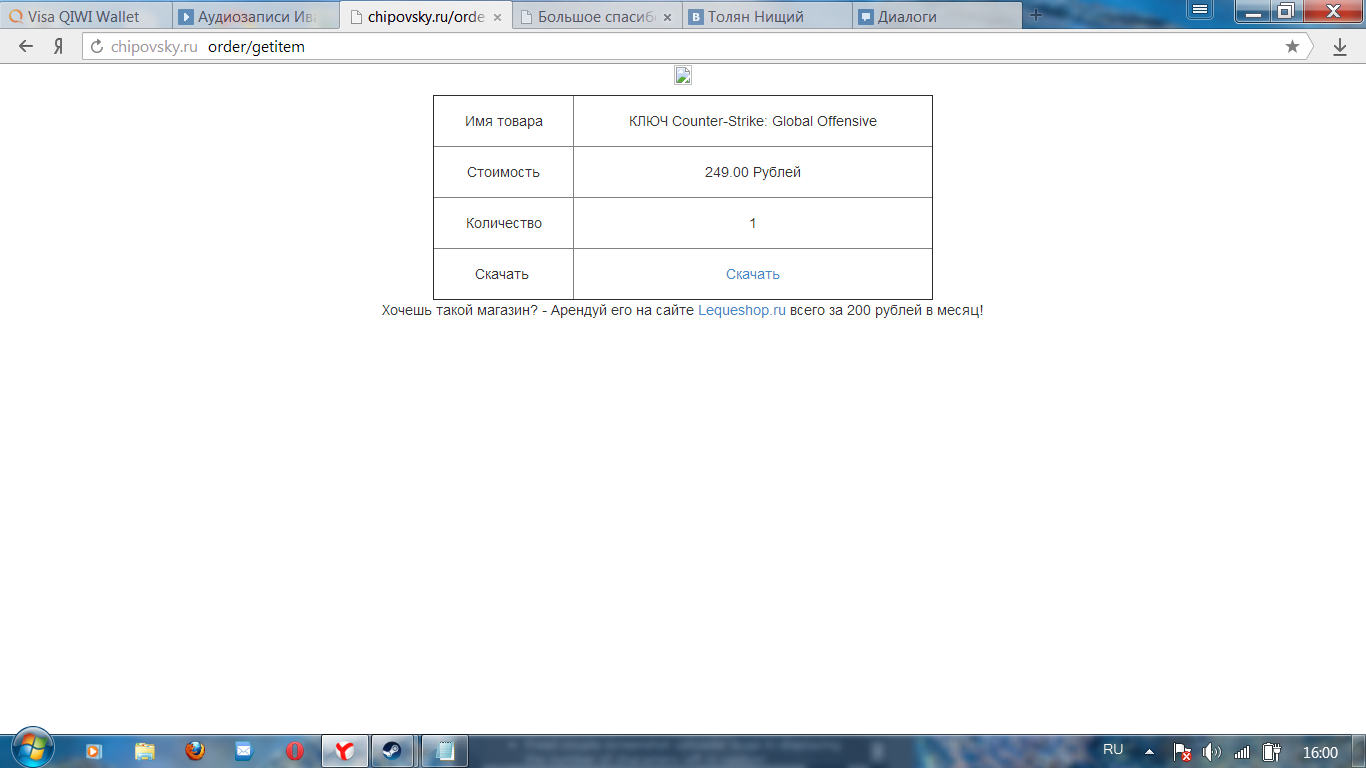Show hidden tray icons arrow
Viewport: 1366px width, 768px height.
1149,751
